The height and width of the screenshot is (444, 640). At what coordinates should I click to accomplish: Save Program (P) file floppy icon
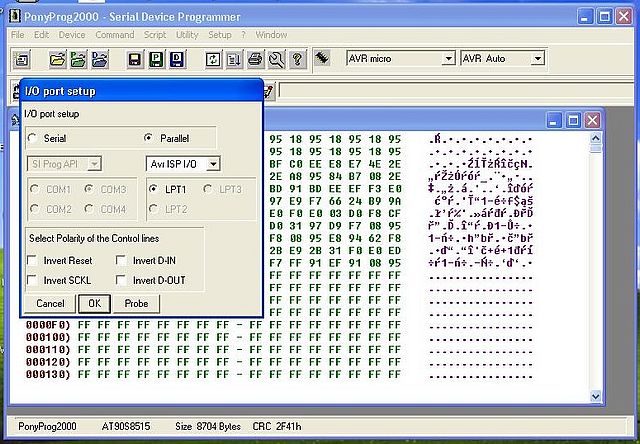[x=156, y=60]
